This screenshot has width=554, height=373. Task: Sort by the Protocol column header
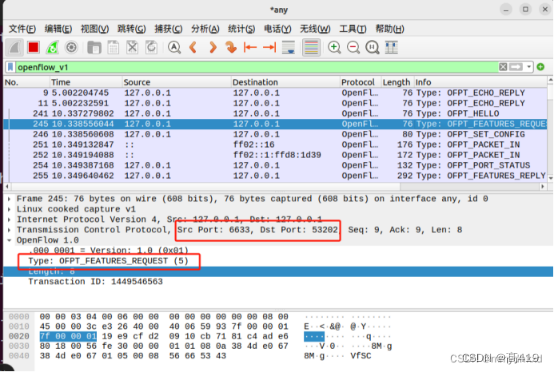click(360, 82)
